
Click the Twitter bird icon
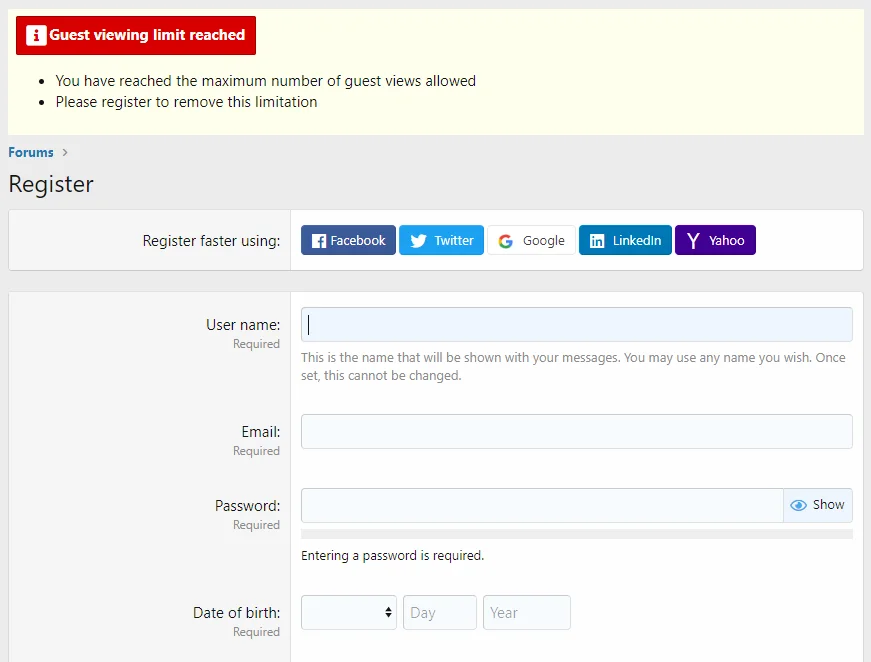(418, 241)
